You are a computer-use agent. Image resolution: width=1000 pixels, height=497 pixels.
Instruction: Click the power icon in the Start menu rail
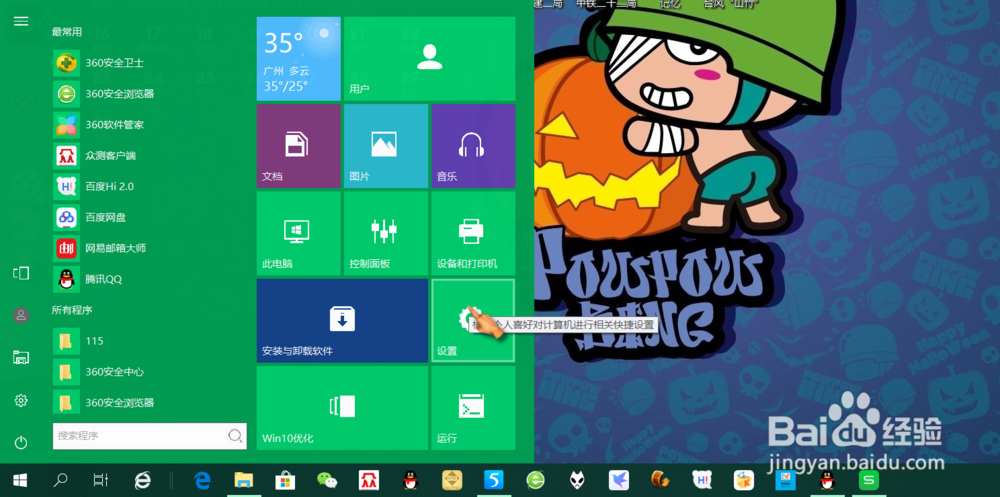(x=21, y=442)
